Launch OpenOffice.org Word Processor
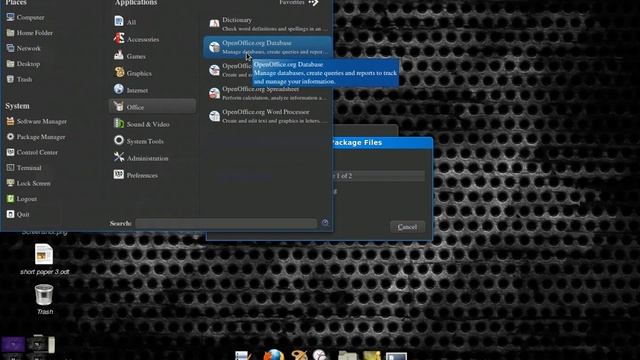 268,116
